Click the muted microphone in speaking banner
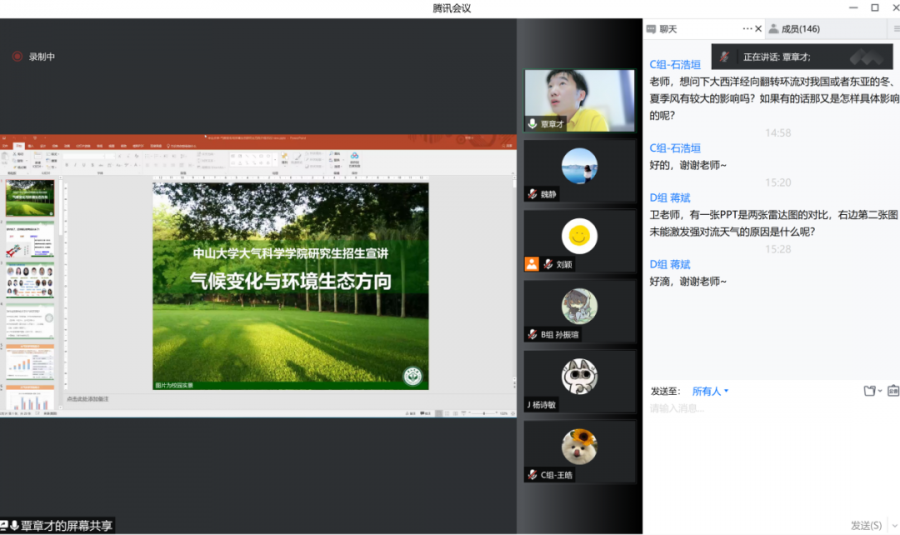Viewport: 900px width, 535px height. [x=725, y=57]
